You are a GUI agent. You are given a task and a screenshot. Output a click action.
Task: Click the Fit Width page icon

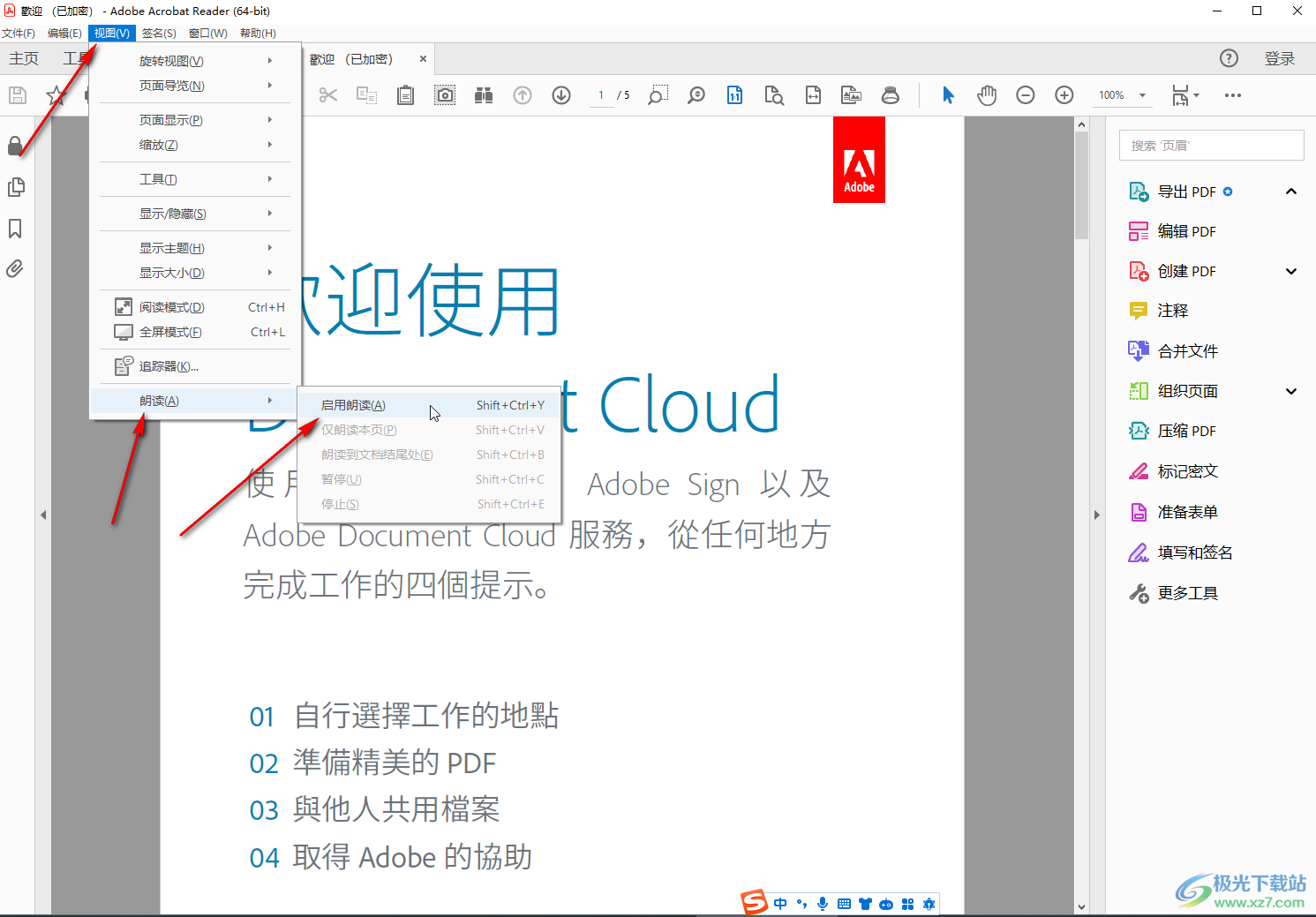coord(813,95)
